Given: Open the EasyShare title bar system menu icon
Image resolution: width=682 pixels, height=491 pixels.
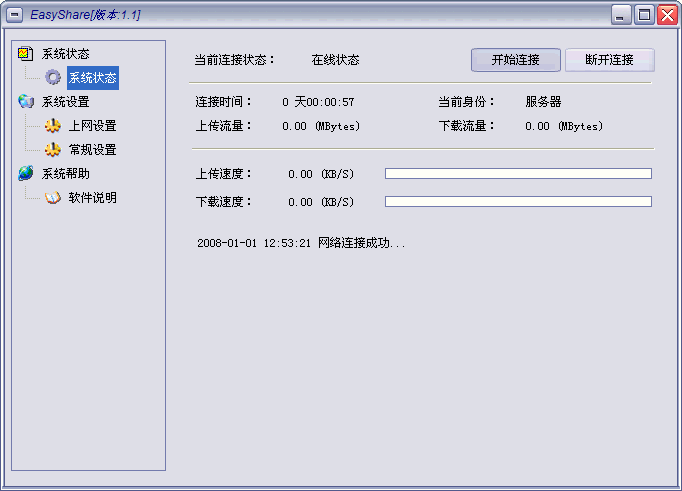Looking at the screenshot, I should 15,15.
